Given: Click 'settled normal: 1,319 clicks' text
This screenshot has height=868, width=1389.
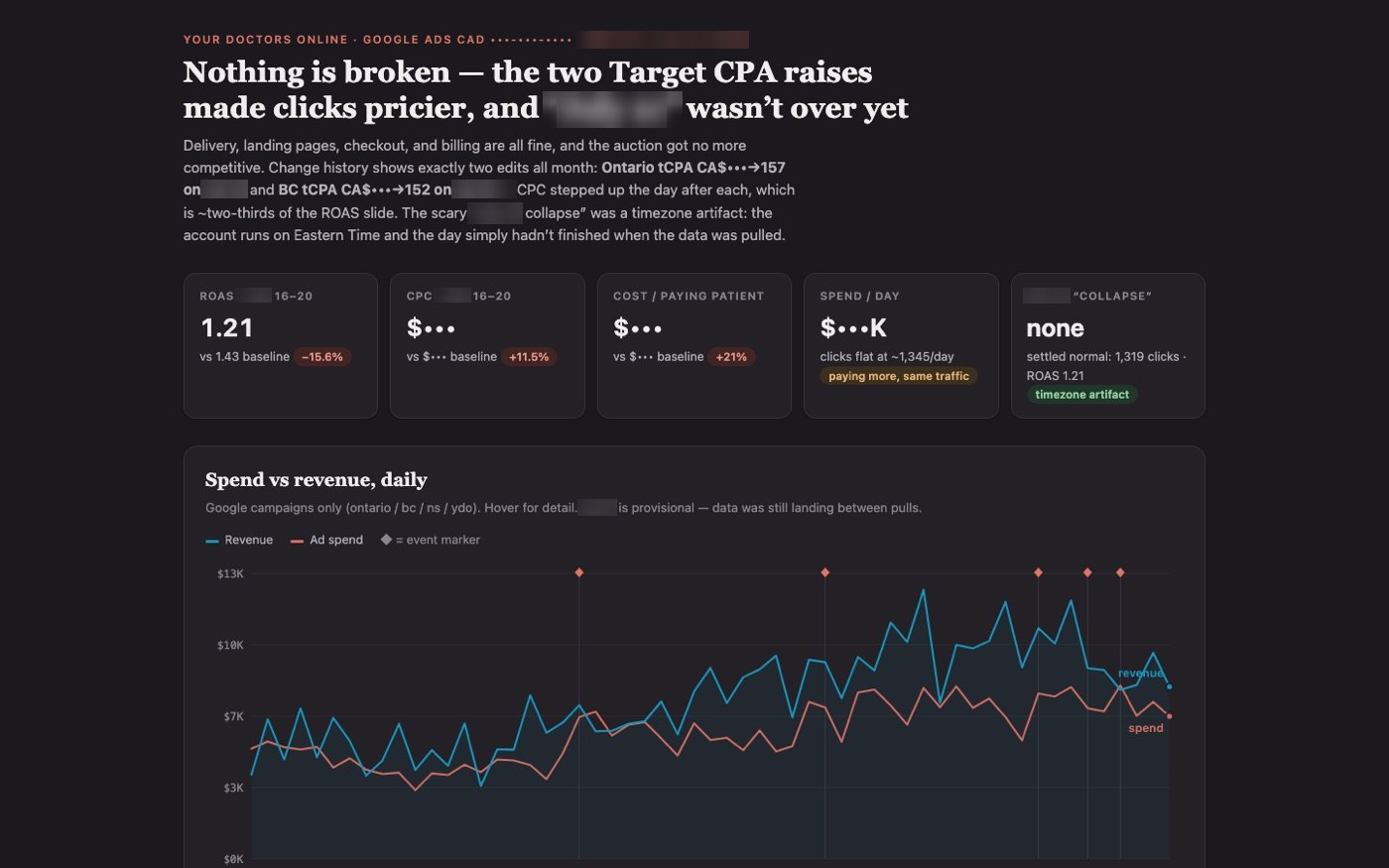Looking at the screenshot, I should (x=1103, y=357).
